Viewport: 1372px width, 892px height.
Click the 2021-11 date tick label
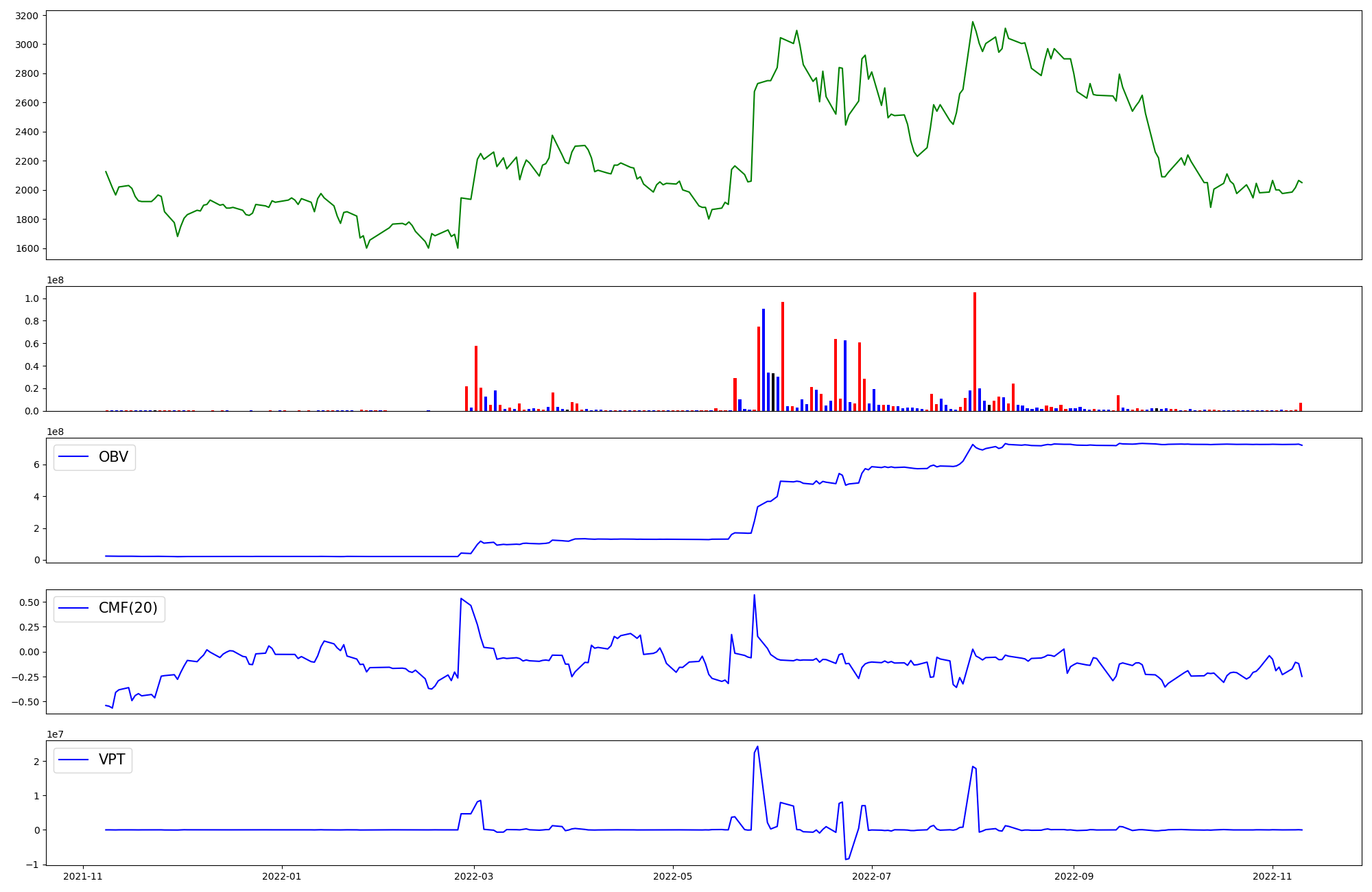(83, 876)
